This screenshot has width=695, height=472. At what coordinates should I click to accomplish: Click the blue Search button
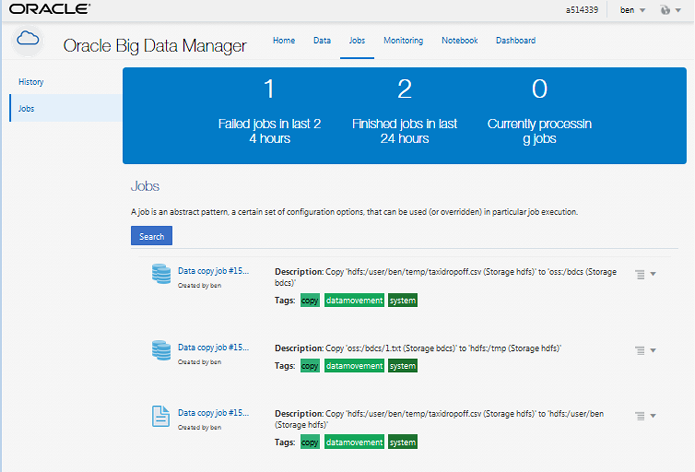point(152,236)
